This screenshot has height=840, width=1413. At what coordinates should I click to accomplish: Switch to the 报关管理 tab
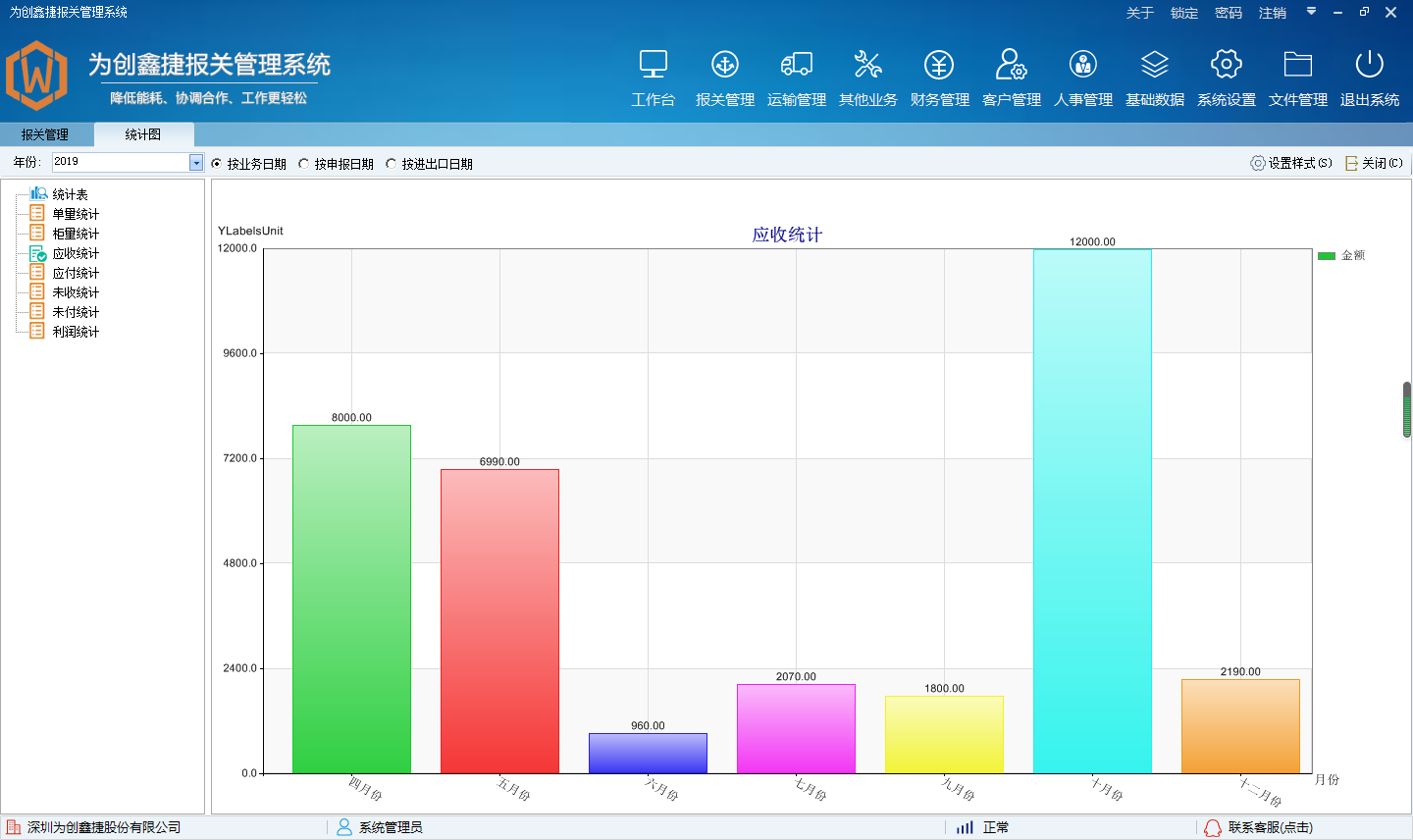click(x=44, y=134)
